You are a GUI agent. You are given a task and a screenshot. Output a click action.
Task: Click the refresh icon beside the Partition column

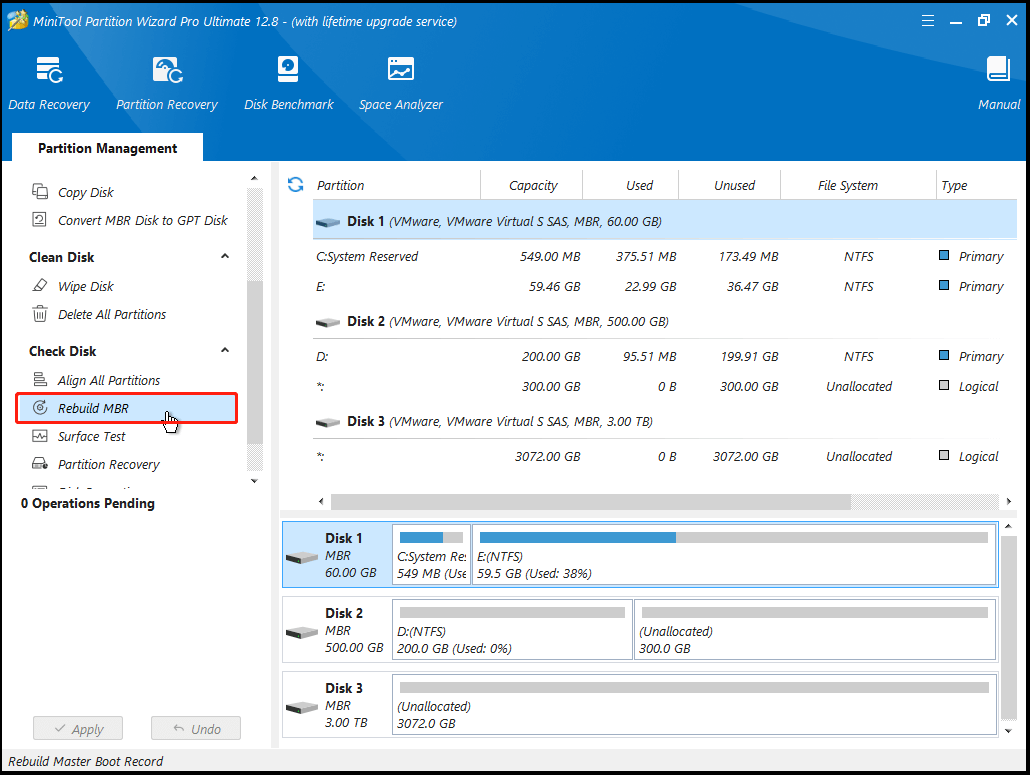click(x=295, y=185)
